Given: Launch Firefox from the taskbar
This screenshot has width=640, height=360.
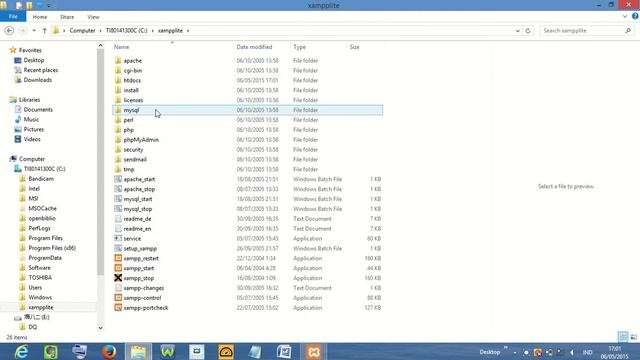Looking at the screenshot, I should click(109, 351).
